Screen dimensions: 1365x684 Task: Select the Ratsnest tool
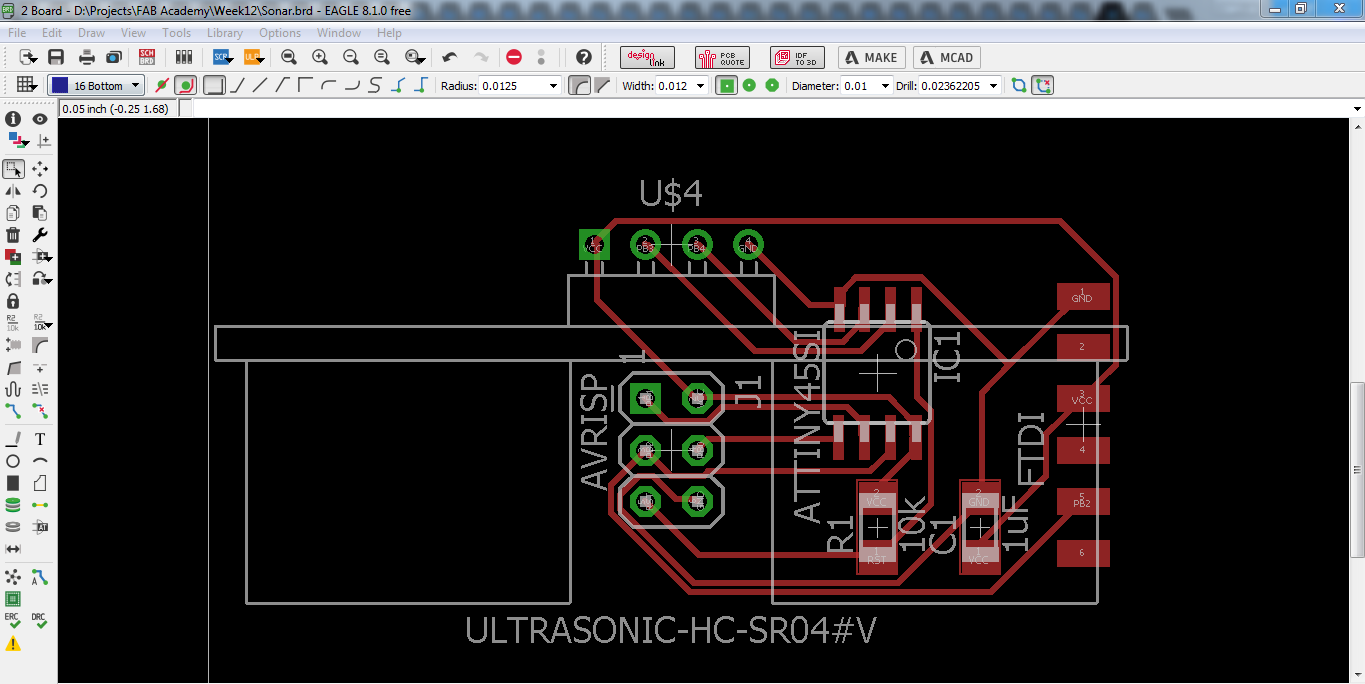(14, 577)
